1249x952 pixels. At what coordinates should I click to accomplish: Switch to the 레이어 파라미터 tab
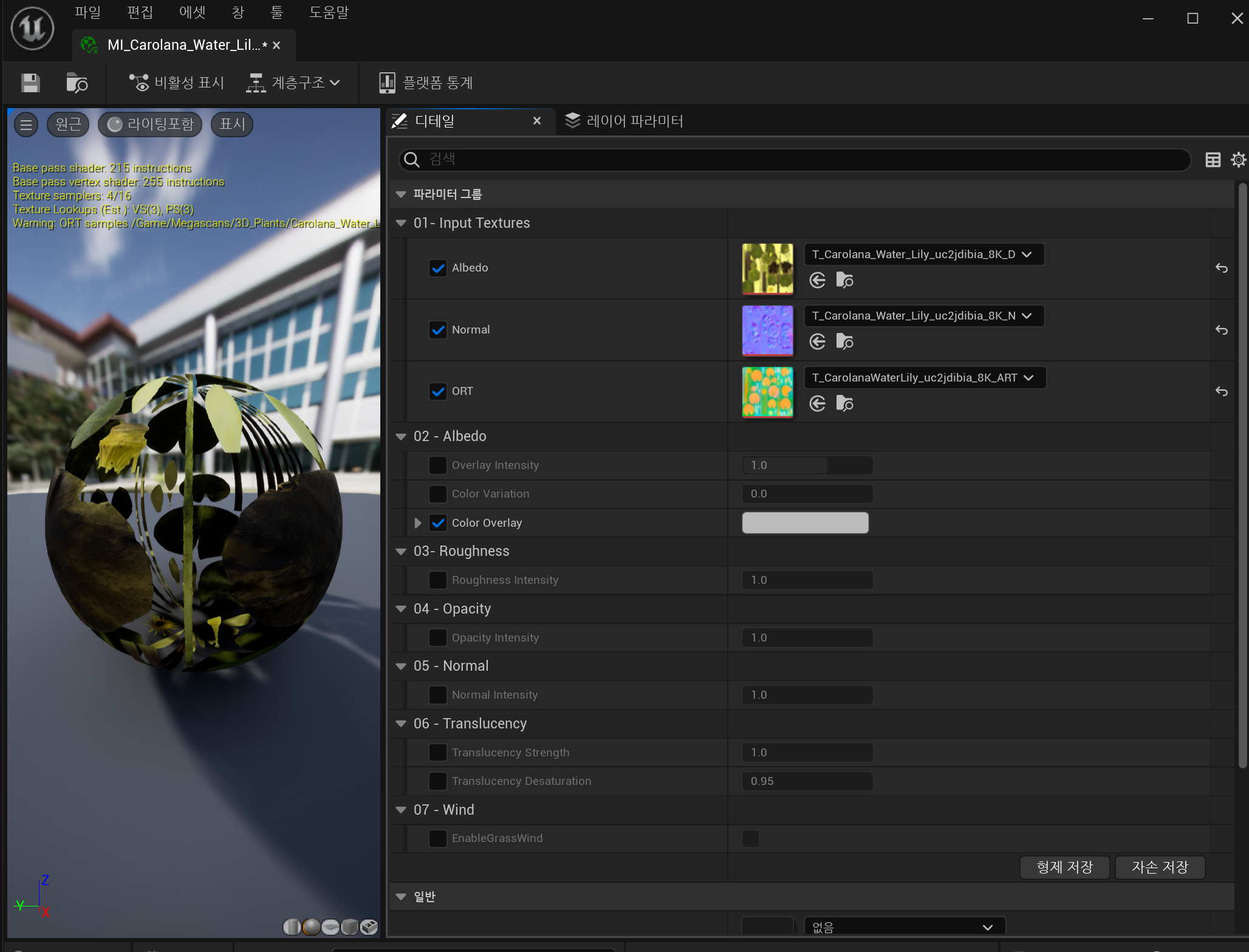(x=624, y=121)
